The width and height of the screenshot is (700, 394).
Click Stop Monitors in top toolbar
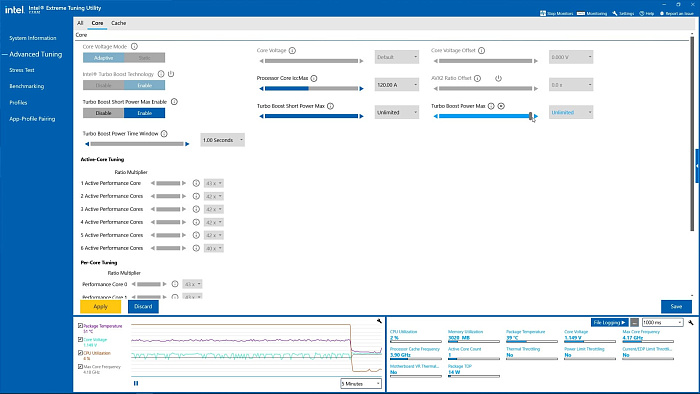pyautogui.click(x=556, y=13)
